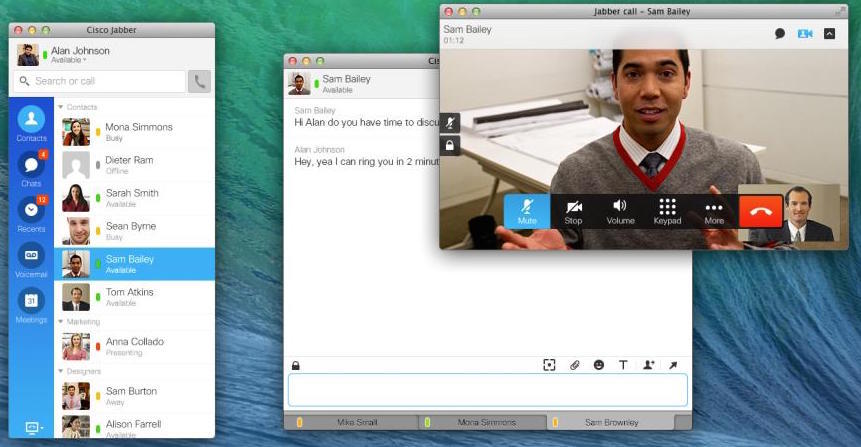Open the Recents call history
The width and height of the screenshot is (861, 447).
pos(31,214)
